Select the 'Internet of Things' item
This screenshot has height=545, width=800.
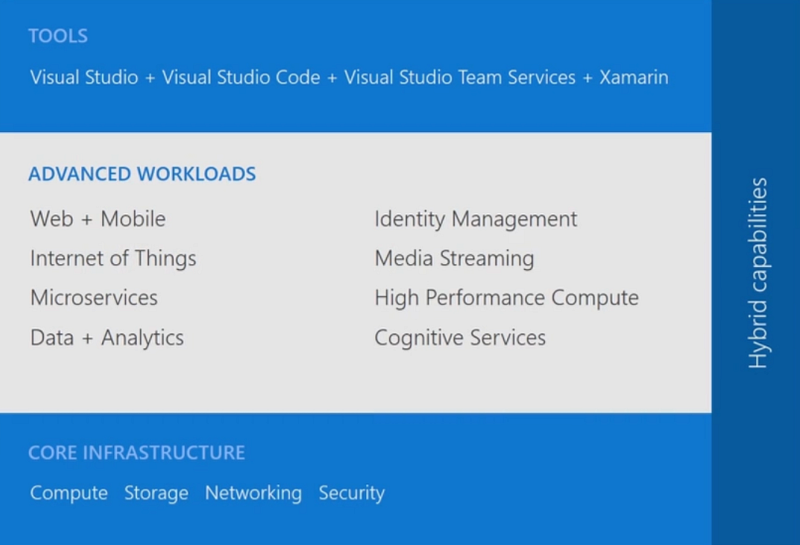pos(113,258)
